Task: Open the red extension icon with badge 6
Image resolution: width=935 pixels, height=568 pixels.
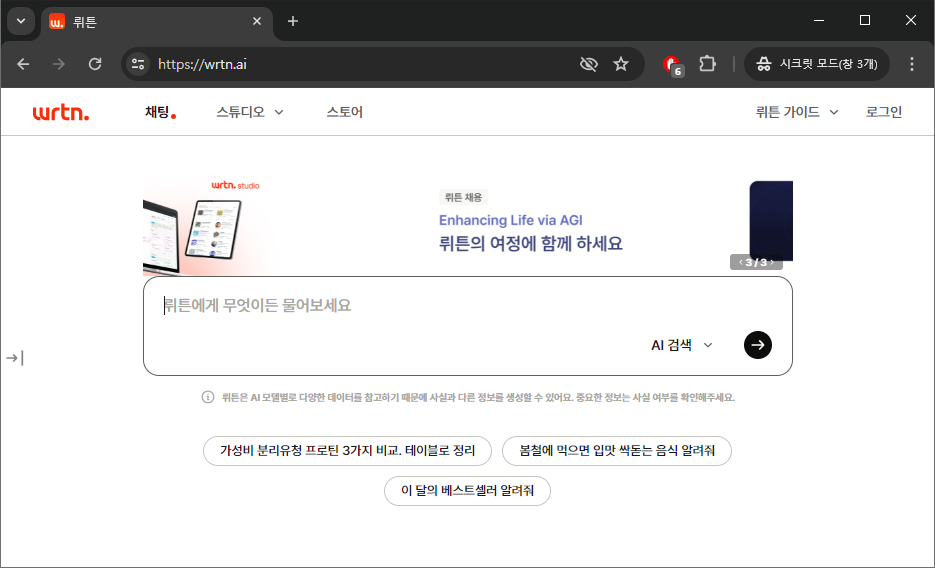Action: 673,65
